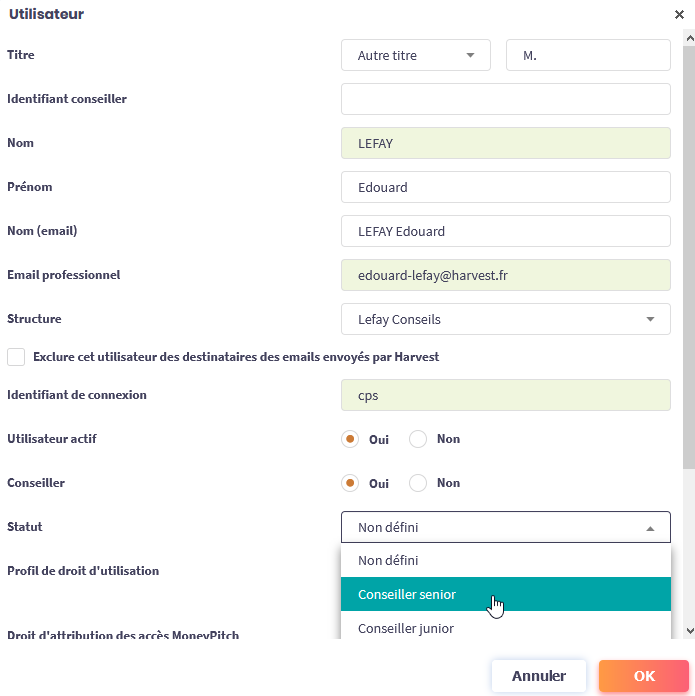Click the Nom field containing LEFAY
The image size is (695, 696).
(x=505, y=144)
